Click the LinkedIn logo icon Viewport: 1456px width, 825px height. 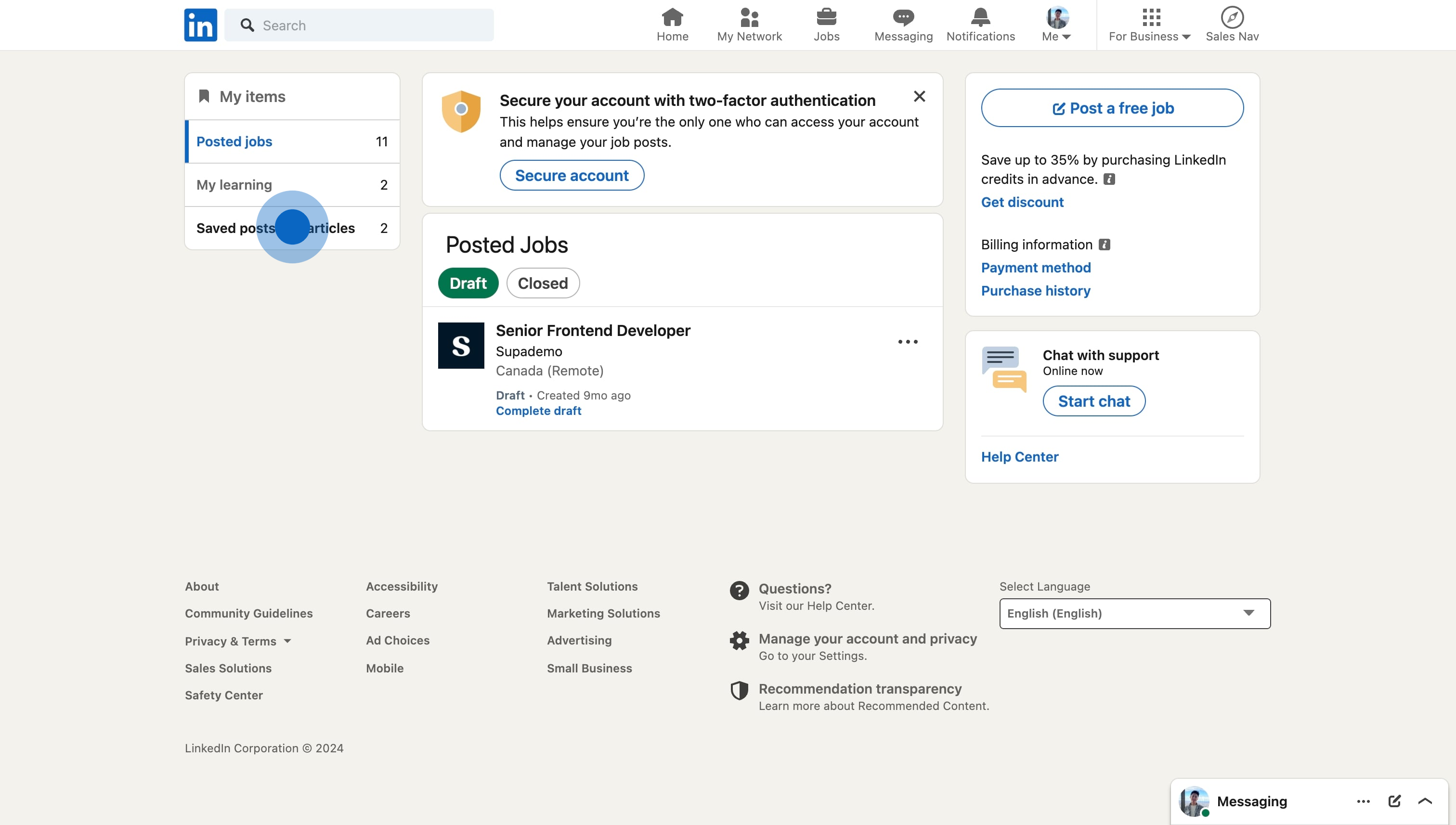click(200, 25)
